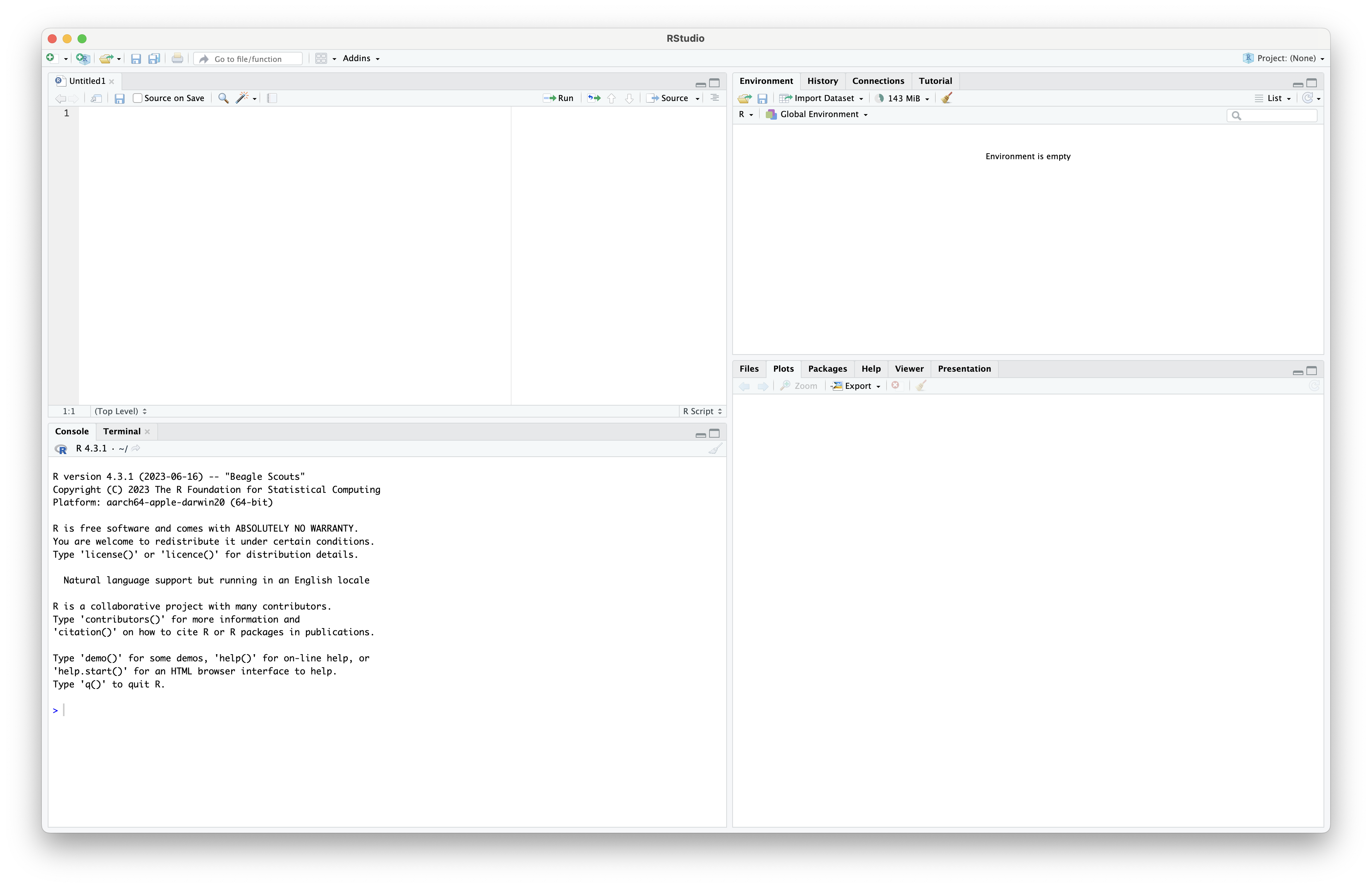Click the Save All documents icon
This screenshot has width=1372, height=888.
coord(154,58)
